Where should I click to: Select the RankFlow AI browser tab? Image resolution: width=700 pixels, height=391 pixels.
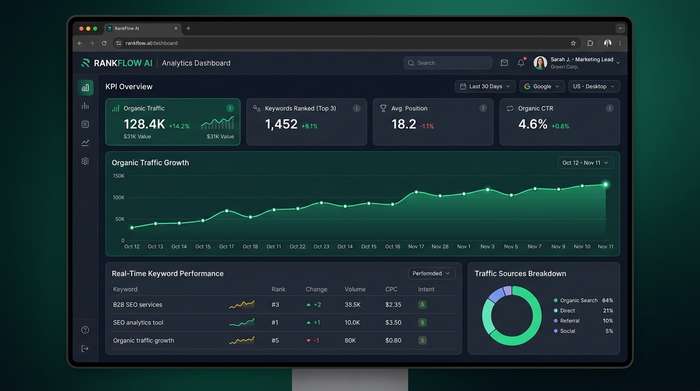[x=142, y=29]
